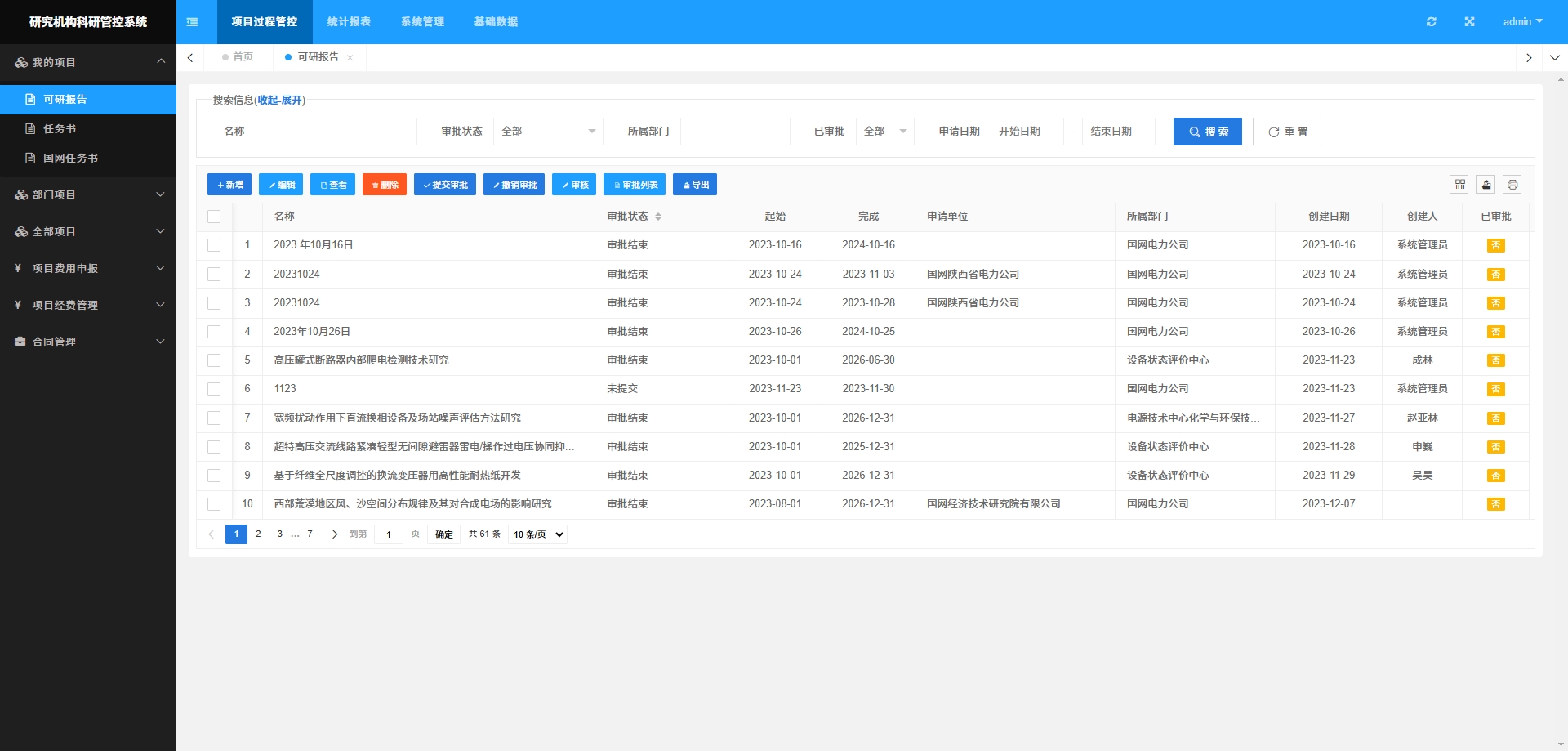Image resolution: width=1568 pixels, height=751 pixels.
Task: Check the select-all checkbox in table header
Action: tap(214, 217)
